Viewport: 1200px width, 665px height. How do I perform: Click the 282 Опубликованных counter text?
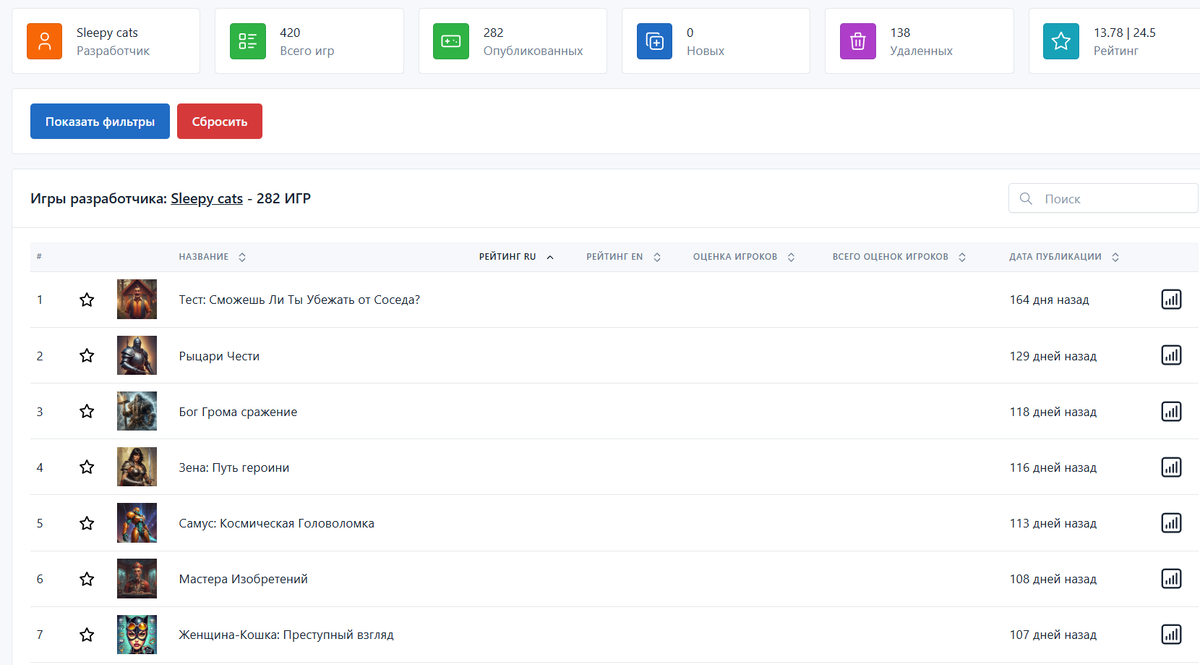[533, 41]
